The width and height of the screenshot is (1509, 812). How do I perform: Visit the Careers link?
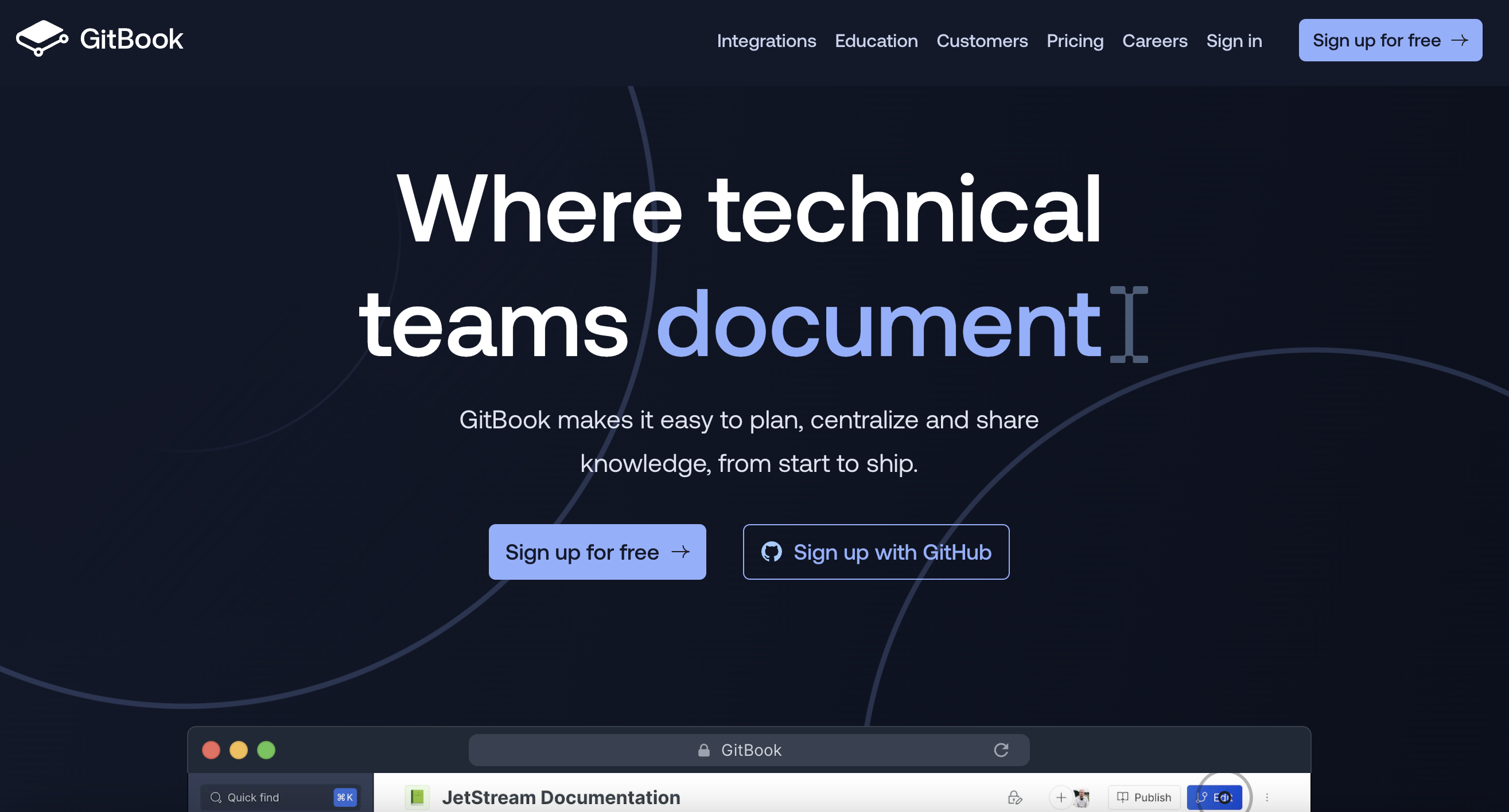tap(1154, 41)
